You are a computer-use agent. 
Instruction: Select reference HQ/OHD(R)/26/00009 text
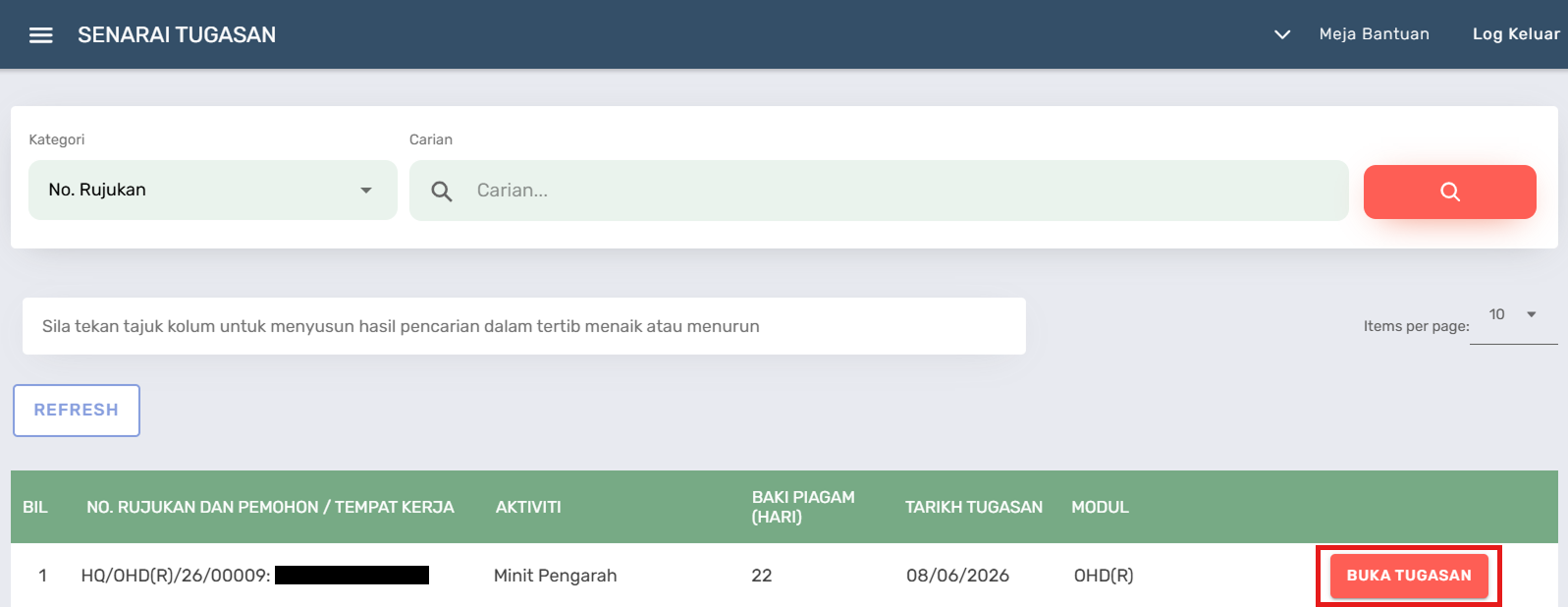pos(175,576)
